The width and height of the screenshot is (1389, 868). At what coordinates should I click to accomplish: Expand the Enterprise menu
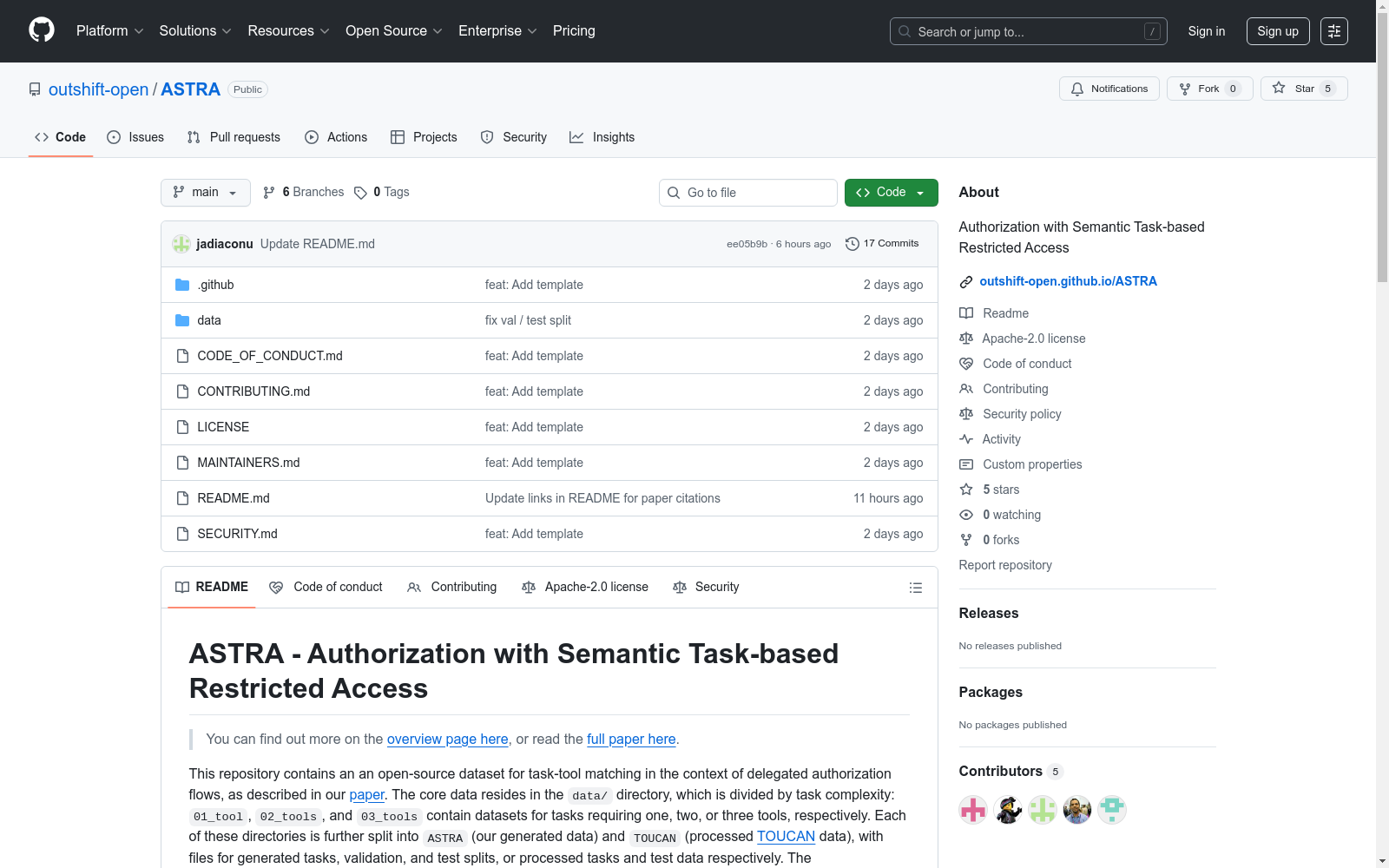[x=497, y=31]
